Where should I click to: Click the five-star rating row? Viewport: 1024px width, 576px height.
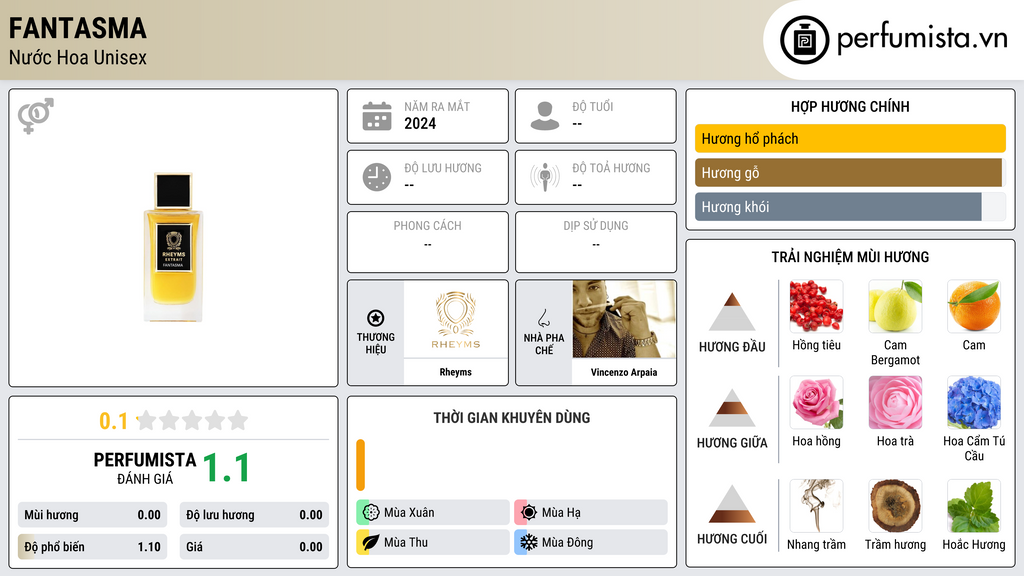[x=193, y=421]
